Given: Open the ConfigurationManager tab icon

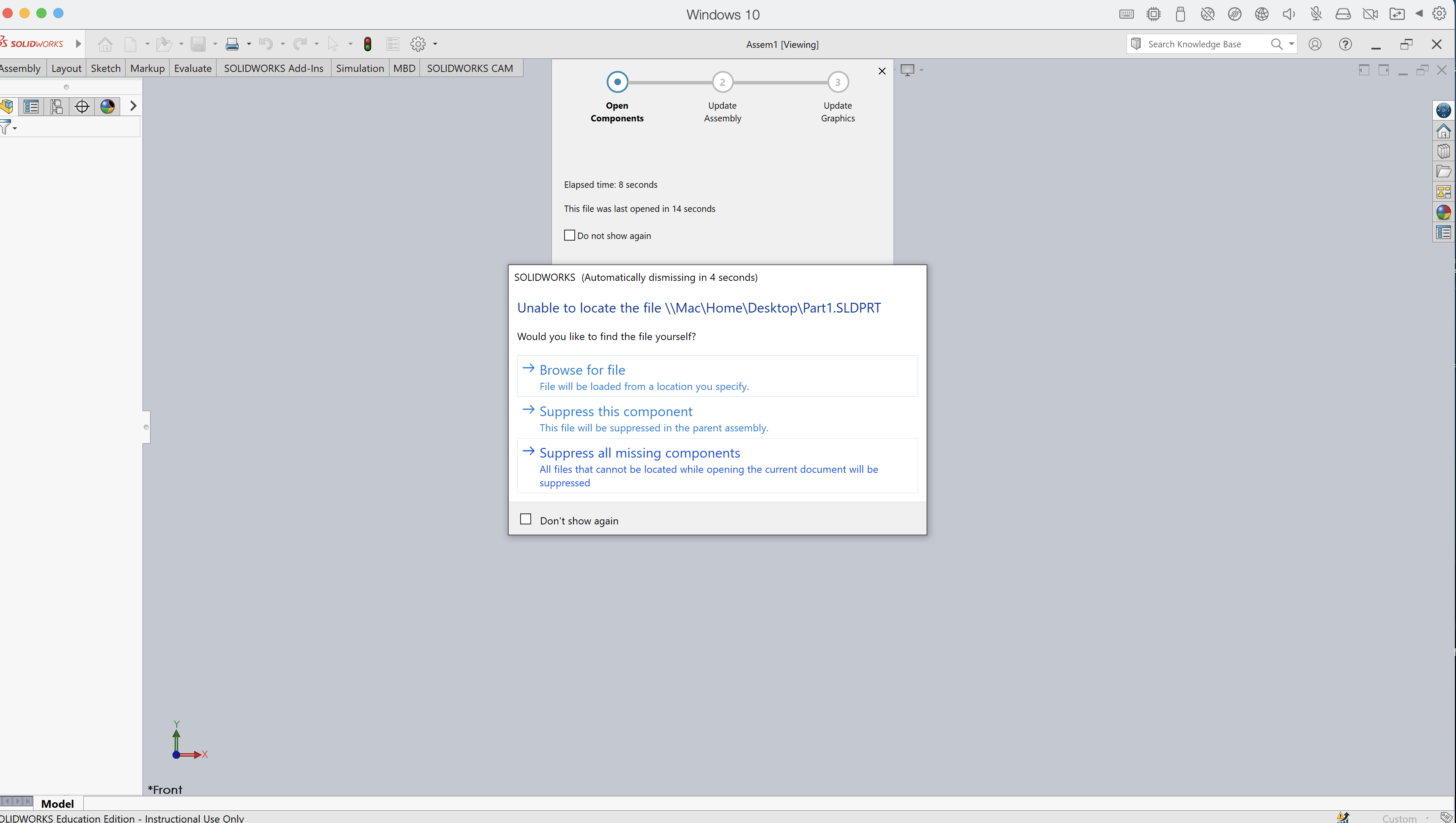Looking at the screenshot, I should pos(57,106).
